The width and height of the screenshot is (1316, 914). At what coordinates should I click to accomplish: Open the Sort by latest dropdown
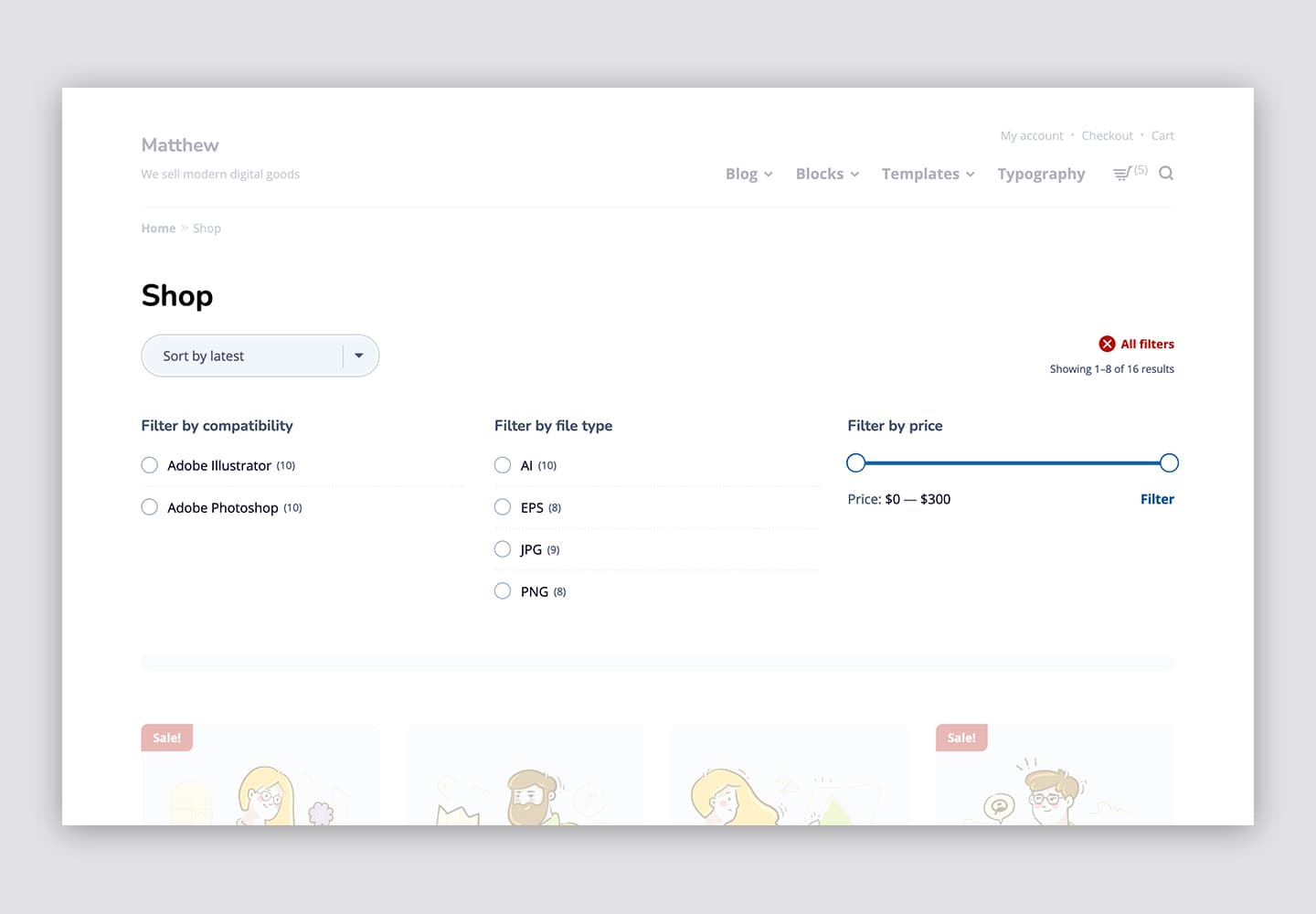tap(260, 356)
